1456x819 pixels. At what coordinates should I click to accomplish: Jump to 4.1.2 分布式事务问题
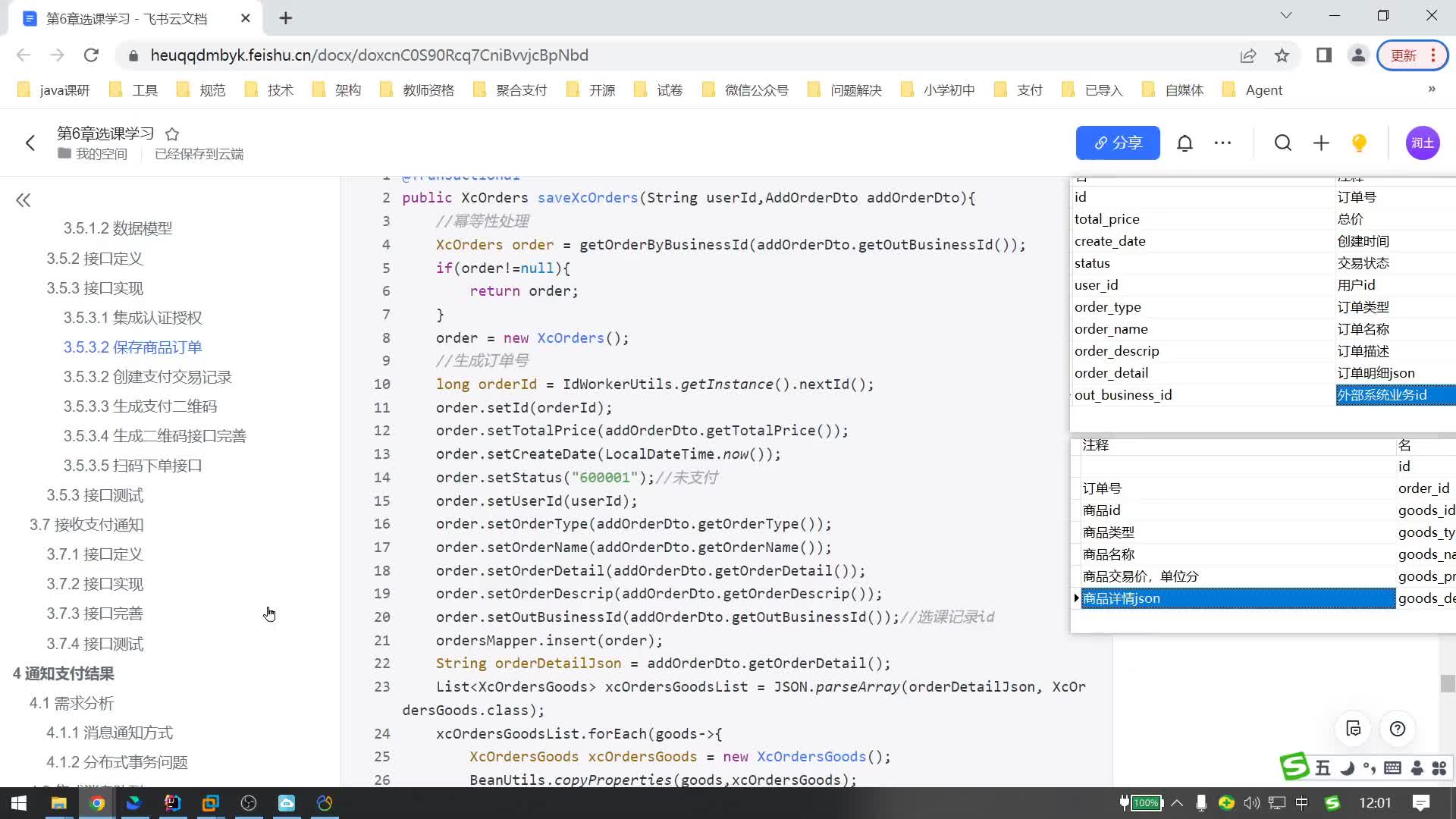[x=117, y=762]
